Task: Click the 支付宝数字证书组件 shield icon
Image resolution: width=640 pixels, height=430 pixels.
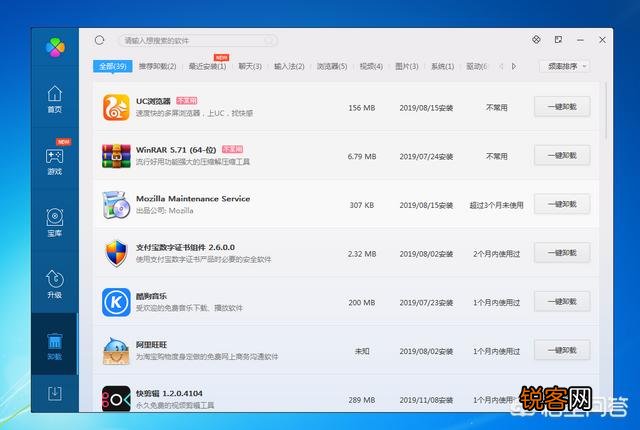Action: [x=116, y=253]
